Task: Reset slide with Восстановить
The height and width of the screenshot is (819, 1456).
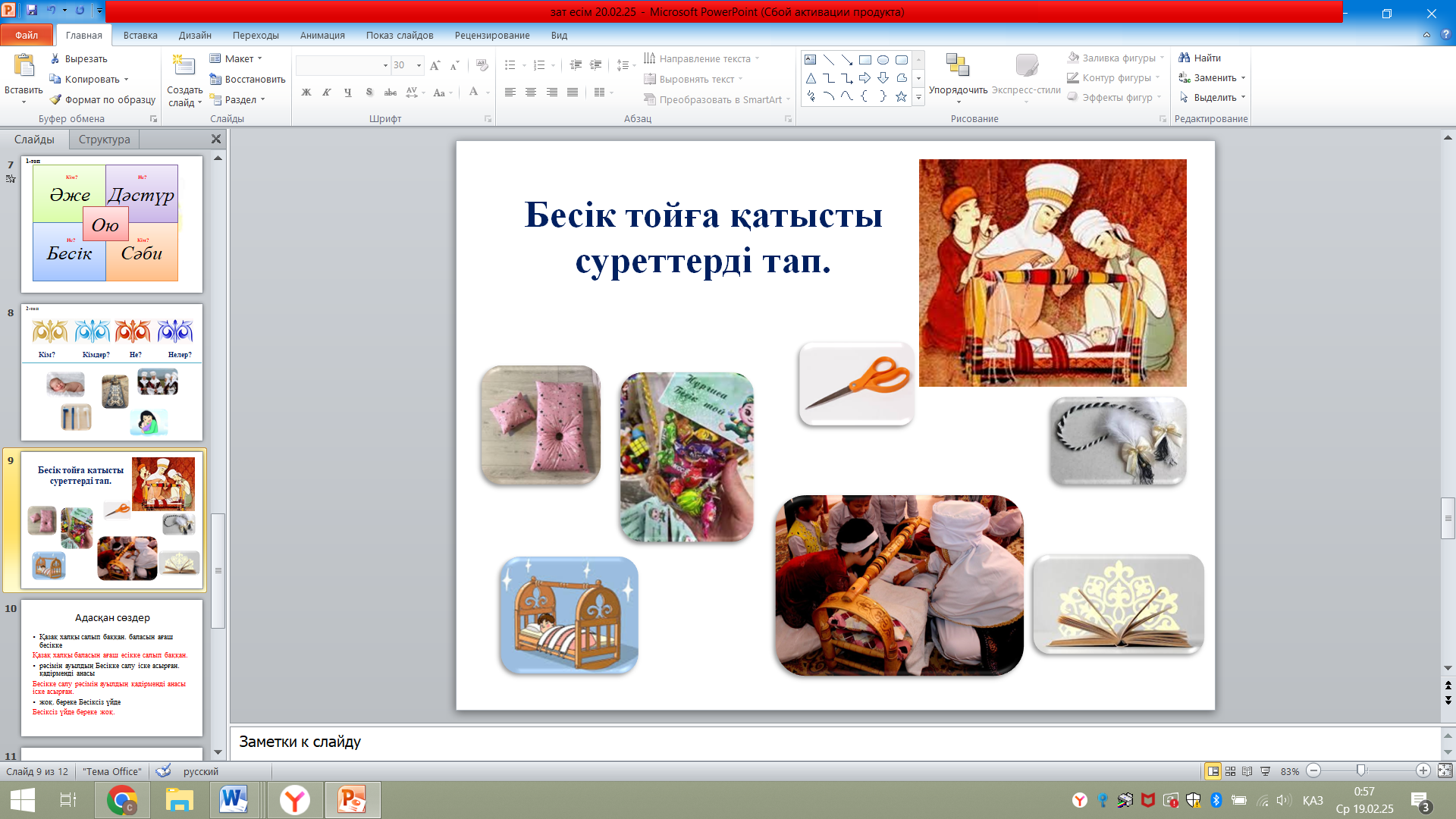Action: pyautogui.click(x=247, y=79)
